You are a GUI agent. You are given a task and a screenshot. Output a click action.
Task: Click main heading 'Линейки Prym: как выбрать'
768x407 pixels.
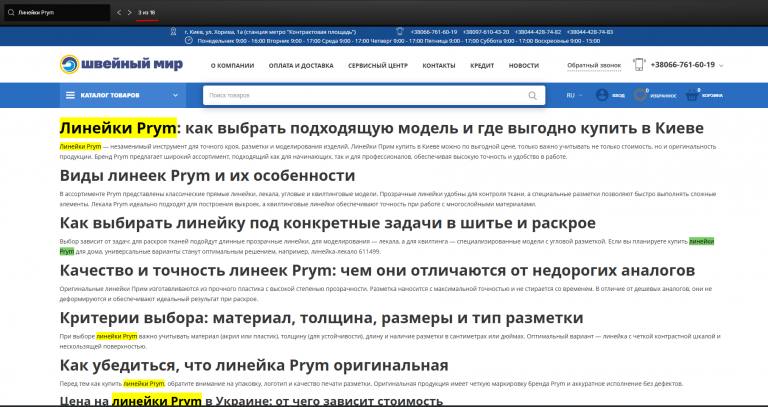[x=382, y=128]
